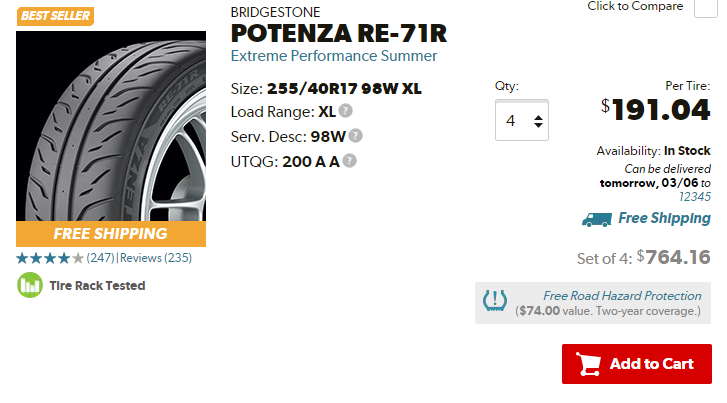Click the Road Hazard Protection tire icon

click(x=495, y=302)
